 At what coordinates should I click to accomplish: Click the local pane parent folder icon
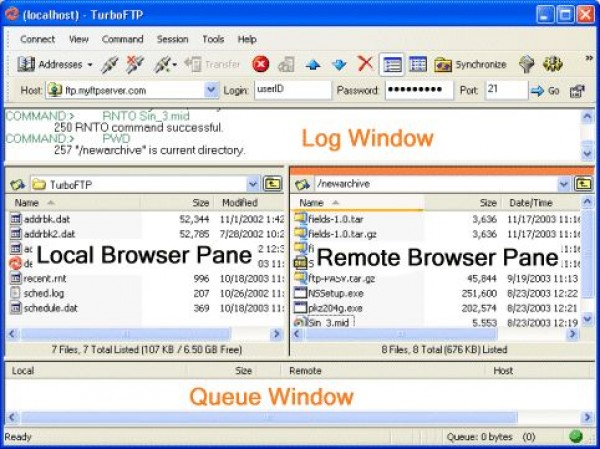272,184
